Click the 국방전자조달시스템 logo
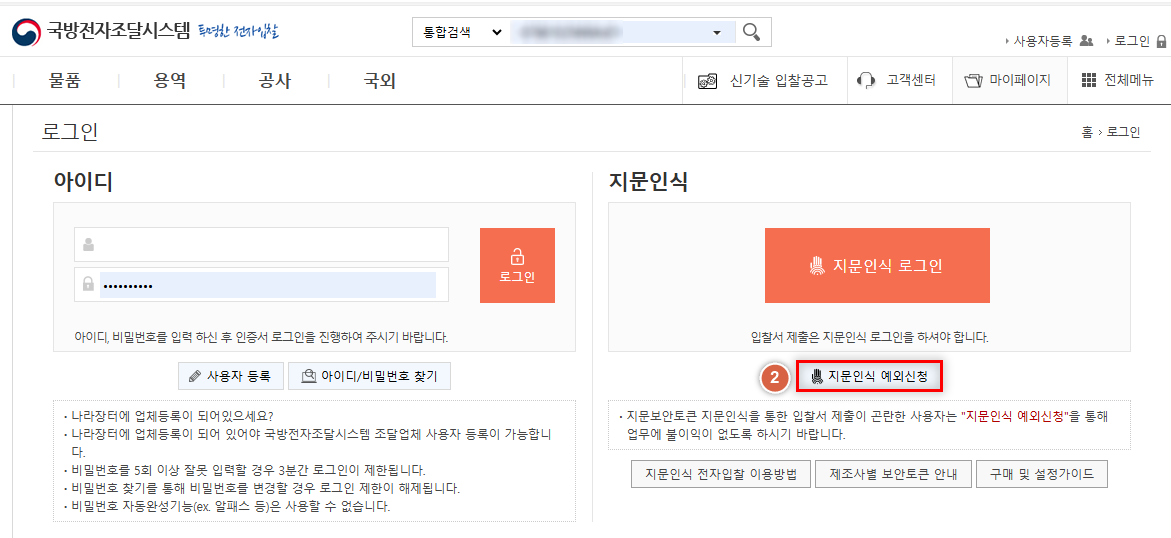The width and height of the screenshot is (1171, 538). pos(102,32)
